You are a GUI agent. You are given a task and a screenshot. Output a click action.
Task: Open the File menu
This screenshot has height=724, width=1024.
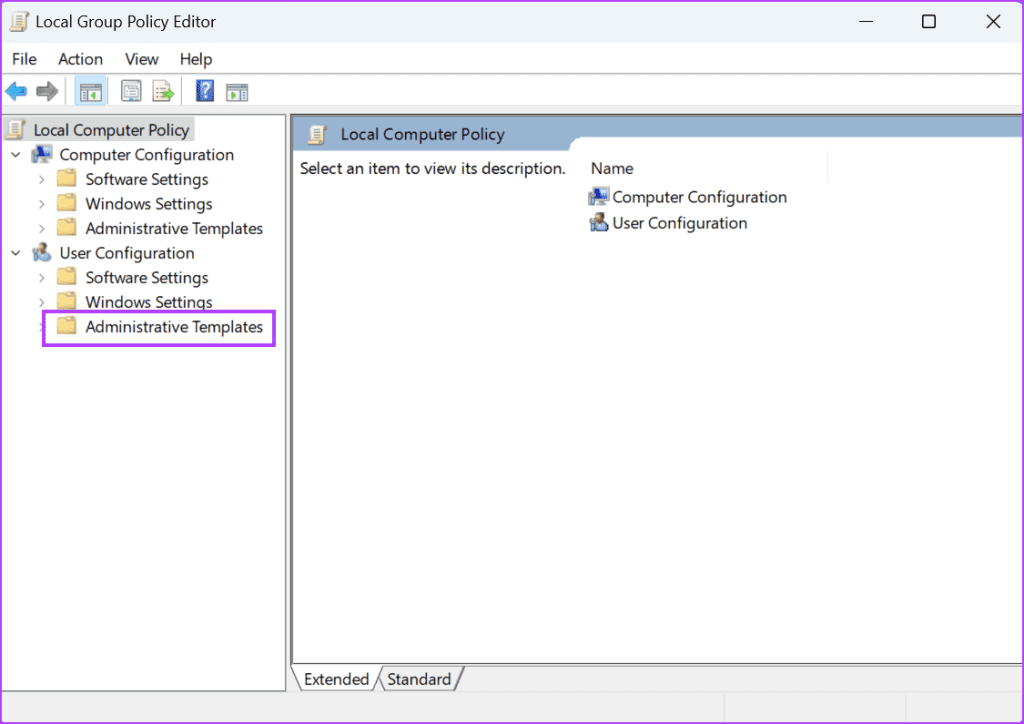(x=24, y=59)
